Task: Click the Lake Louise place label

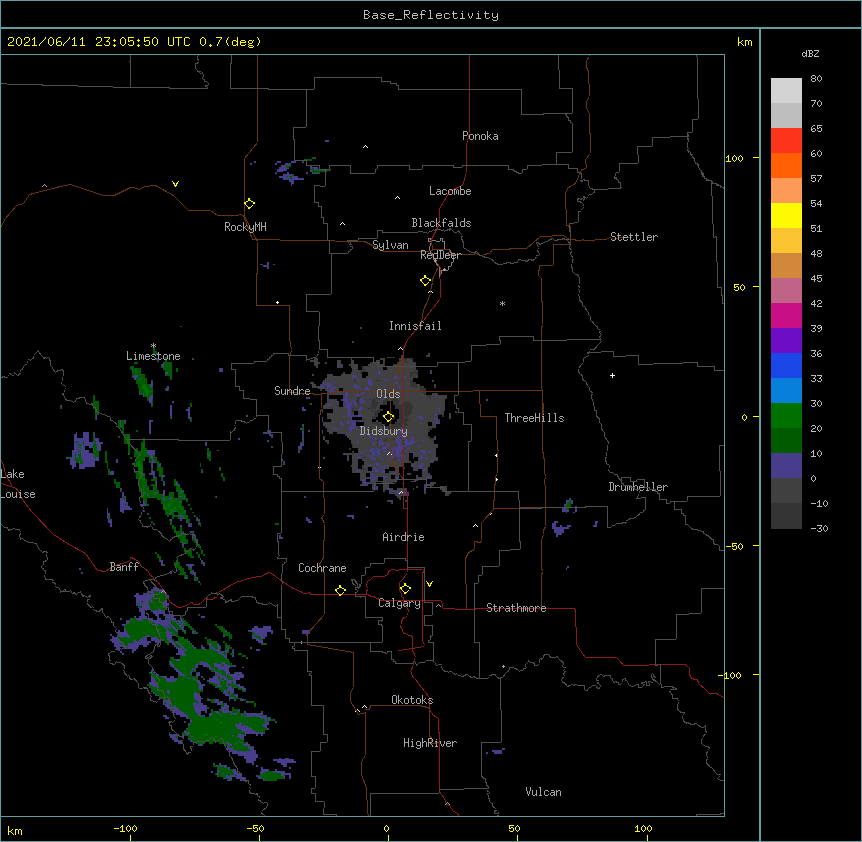Action: point(18,484)
